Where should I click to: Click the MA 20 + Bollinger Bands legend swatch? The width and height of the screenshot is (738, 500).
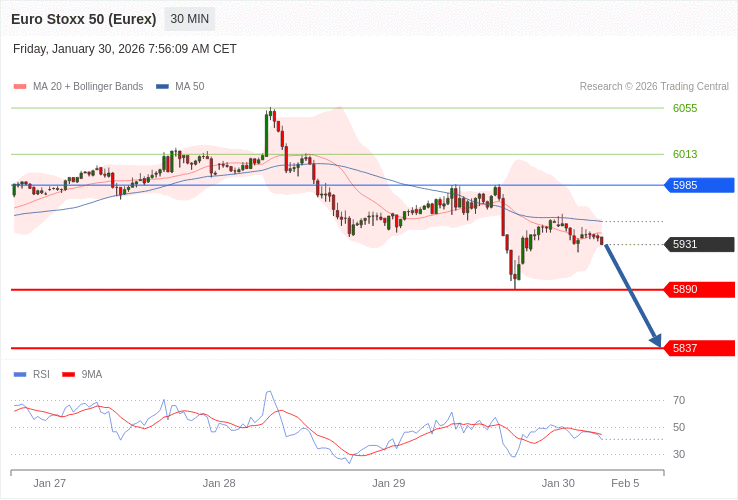20,87
